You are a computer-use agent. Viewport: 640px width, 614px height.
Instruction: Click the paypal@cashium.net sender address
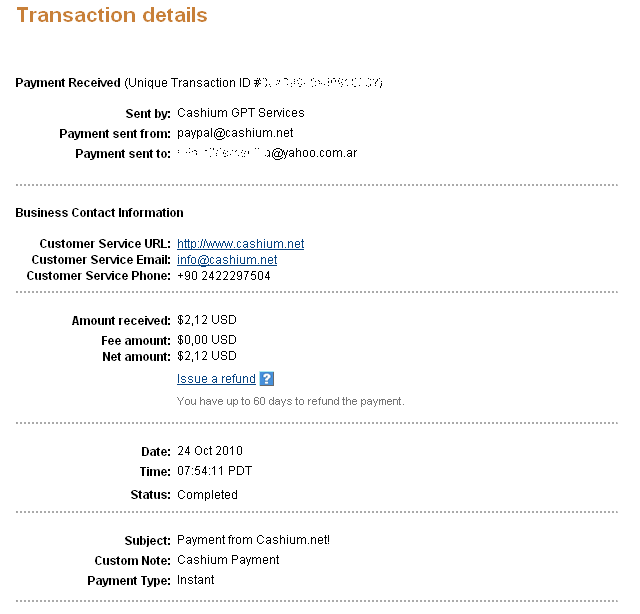click(x=235, y=133)
